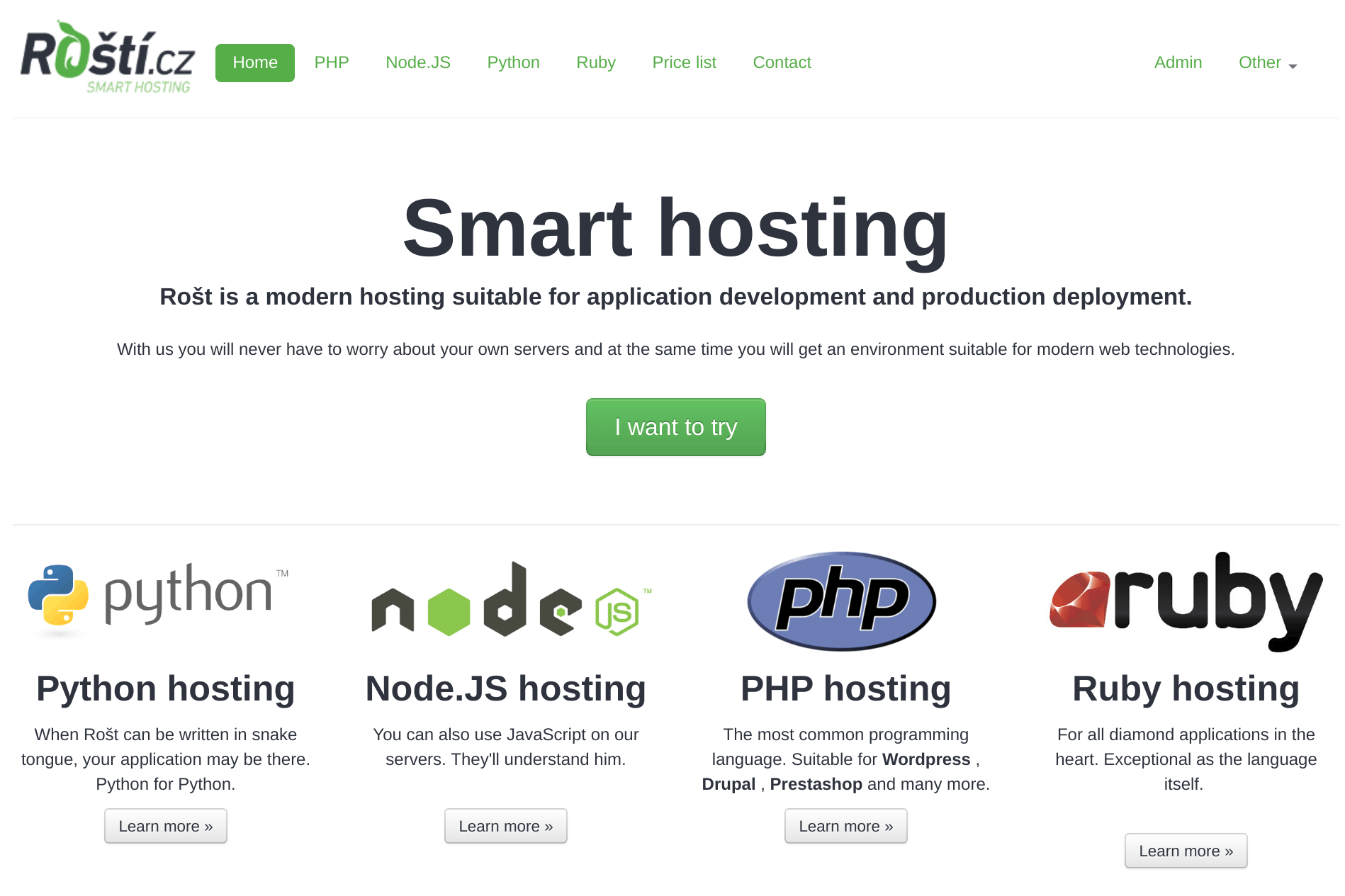Click the 'For all diamond applications' text
The image size is (1345, 896).
coord(1186,759)
